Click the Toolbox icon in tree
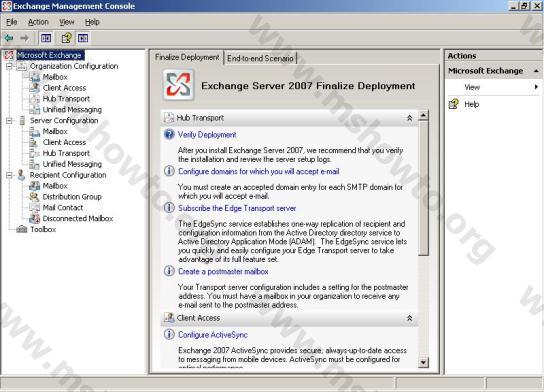The image size is (544, 392). click(22, 229)
